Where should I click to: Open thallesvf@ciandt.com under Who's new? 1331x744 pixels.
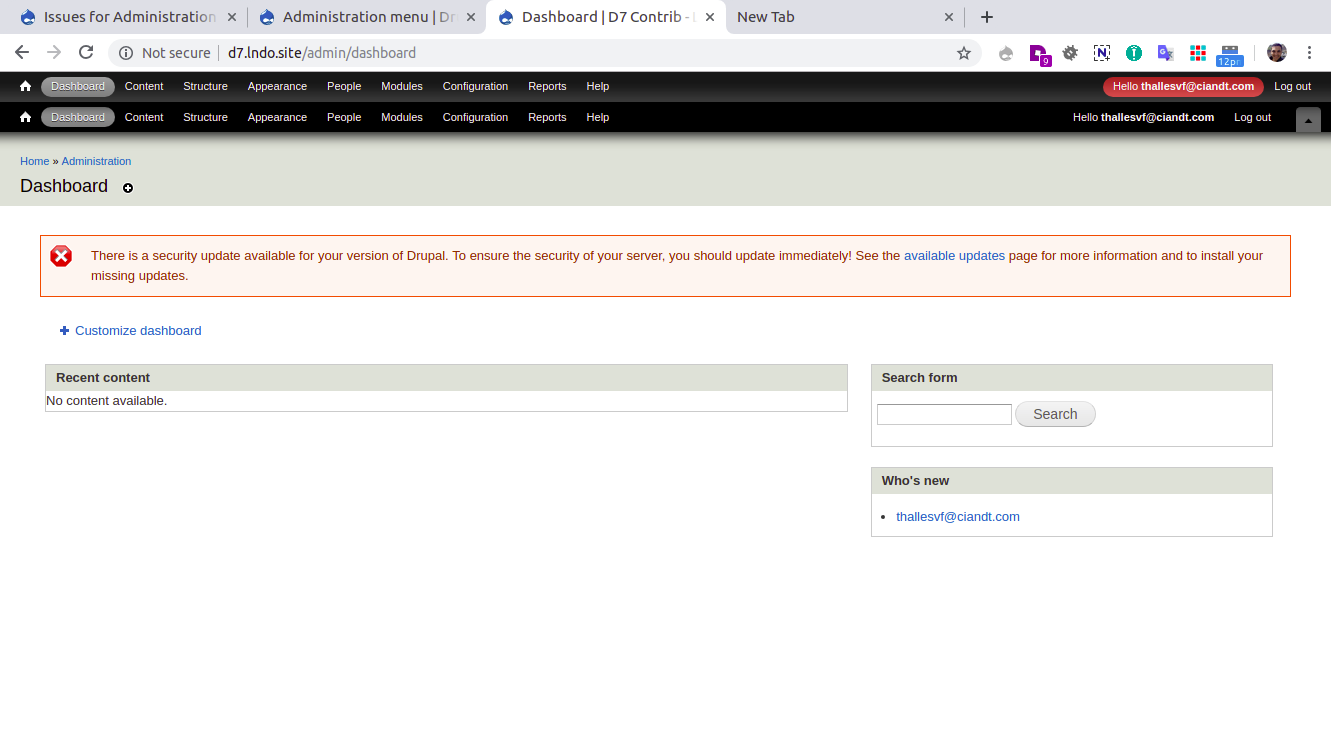[957, 517]
